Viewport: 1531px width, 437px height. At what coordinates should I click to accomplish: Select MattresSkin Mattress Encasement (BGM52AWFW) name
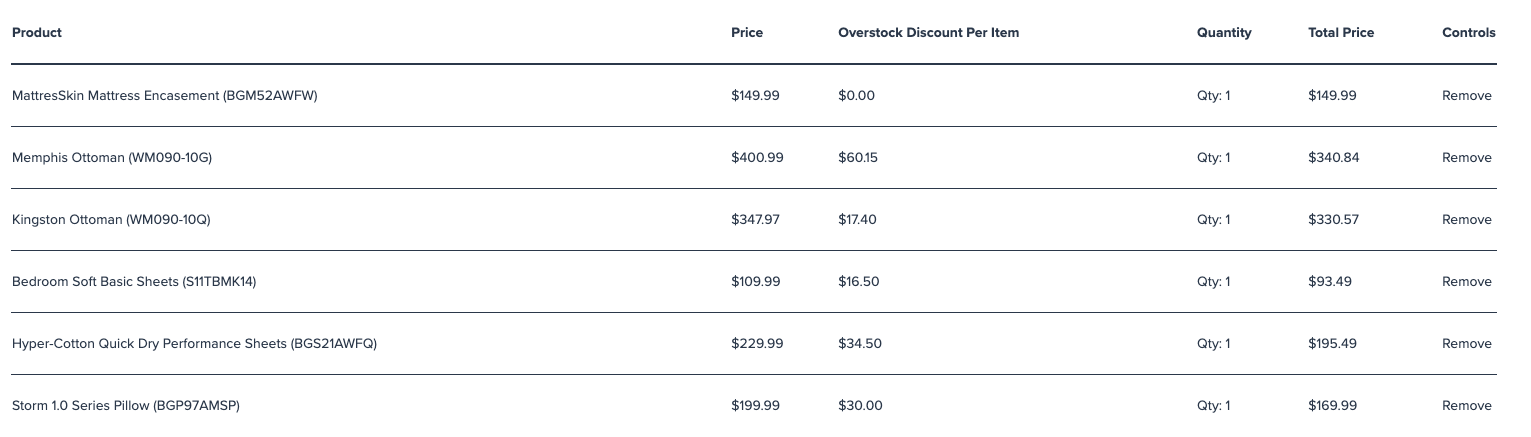coord(165,96)
